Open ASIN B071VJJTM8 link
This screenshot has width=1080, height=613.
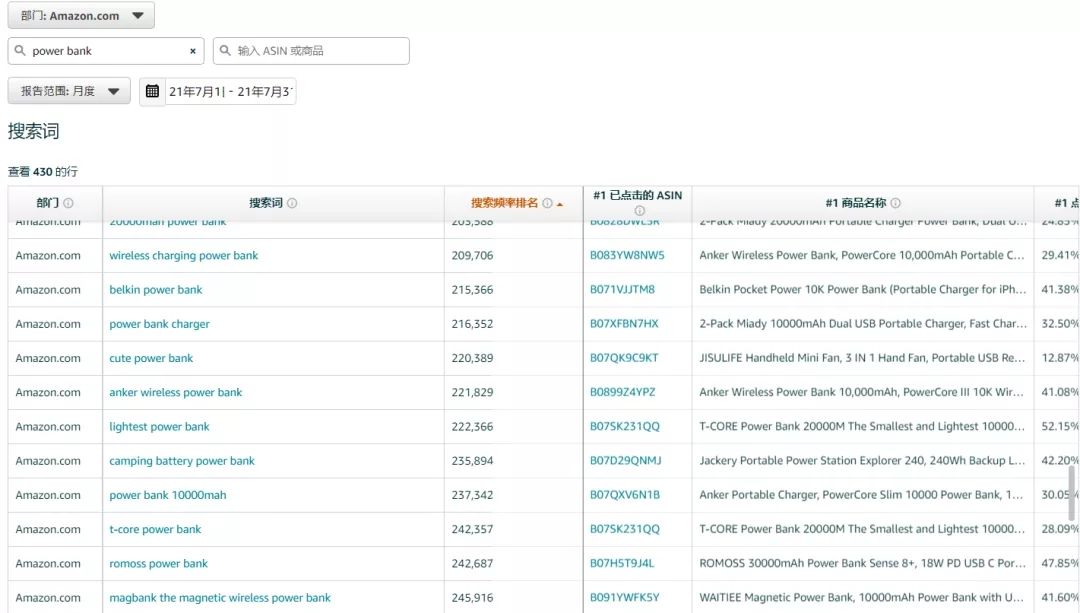coord(622,289)
